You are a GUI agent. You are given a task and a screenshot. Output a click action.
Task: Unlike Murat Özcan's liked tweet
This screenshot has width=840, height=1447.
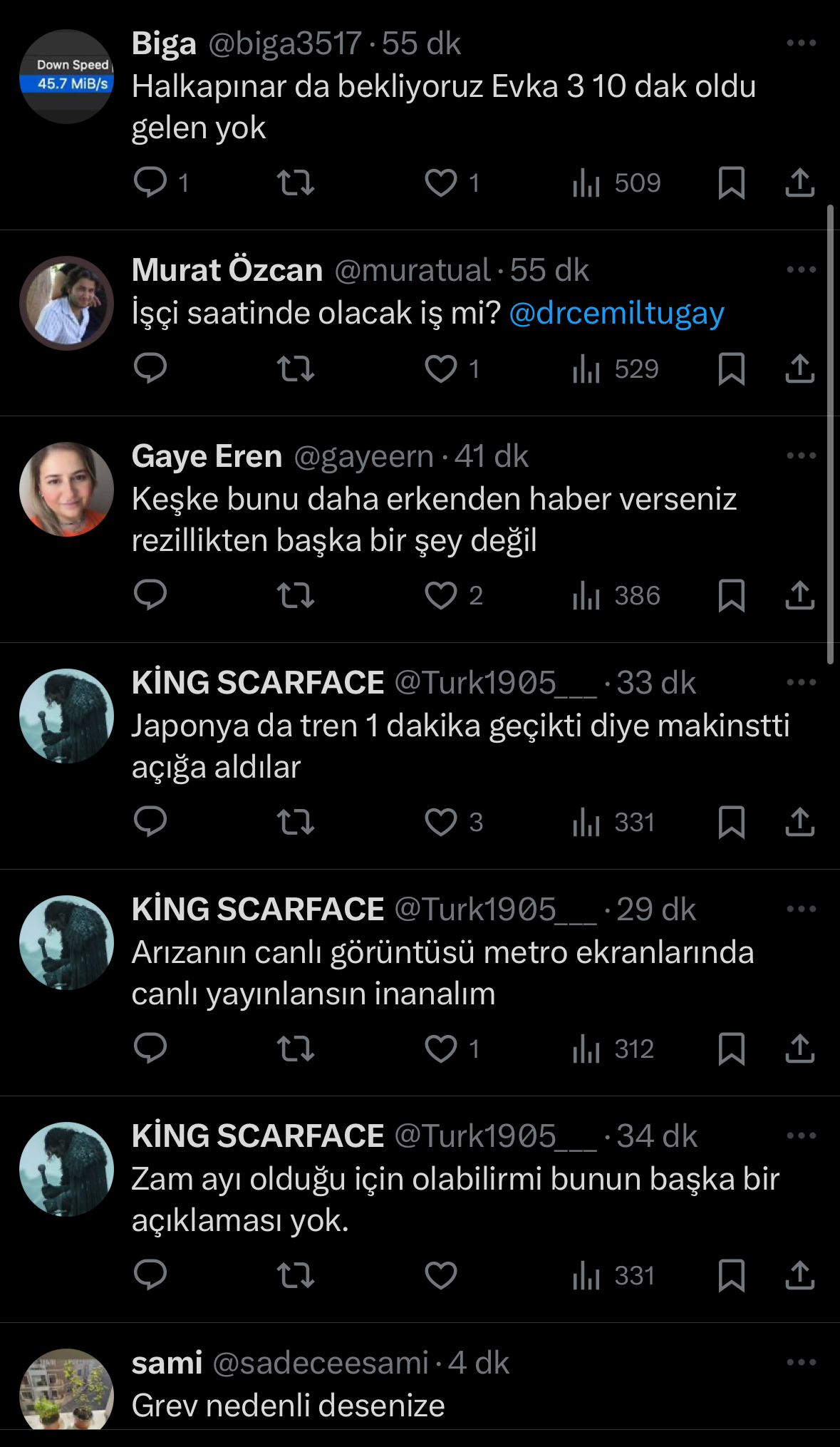[x=443, y=369]
